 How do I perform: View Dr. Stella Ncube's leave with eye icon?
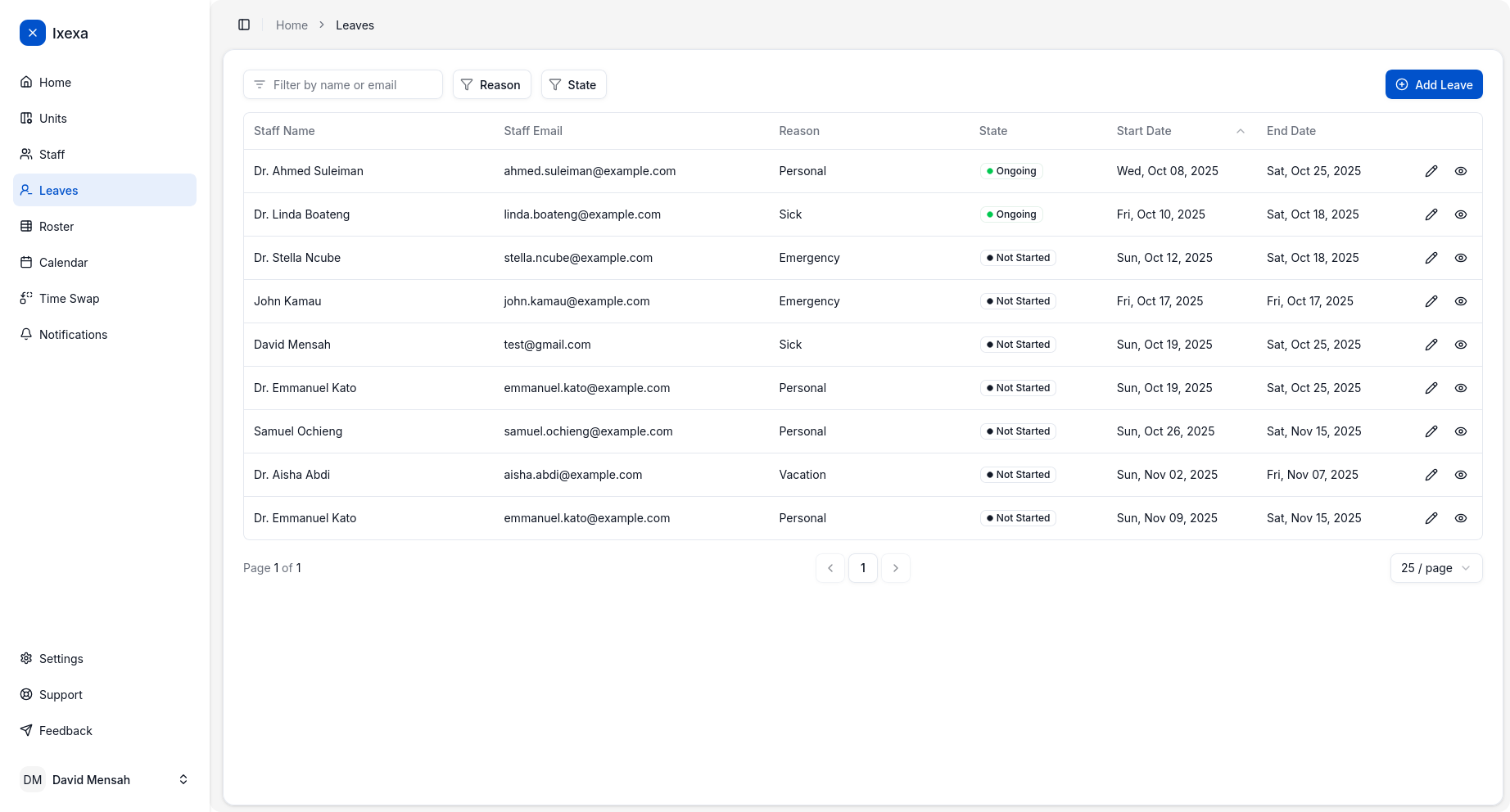tap(1460, 258)
